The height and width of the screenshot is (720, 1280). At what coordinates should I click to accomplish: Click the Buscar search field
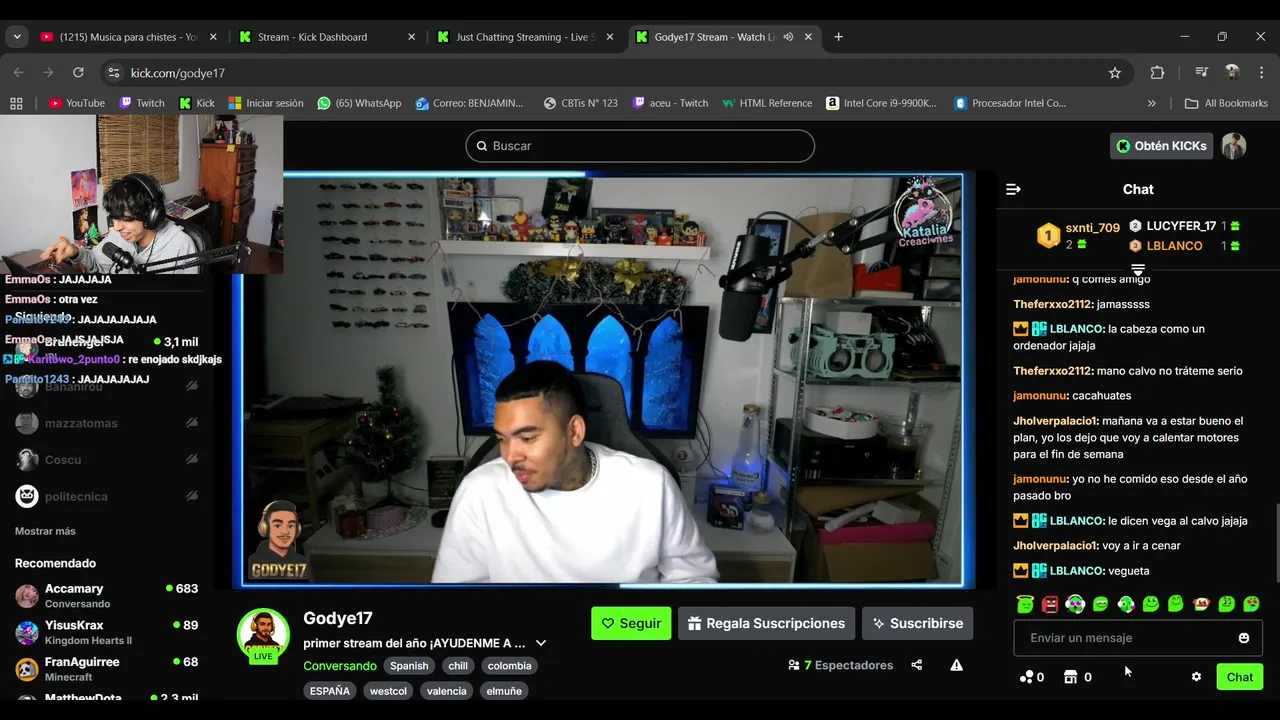[x=640, y=146]
